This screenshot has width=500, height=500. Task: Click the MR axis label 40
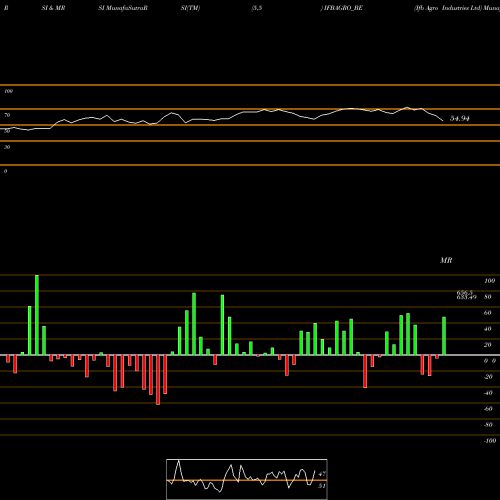click(488, 329)
